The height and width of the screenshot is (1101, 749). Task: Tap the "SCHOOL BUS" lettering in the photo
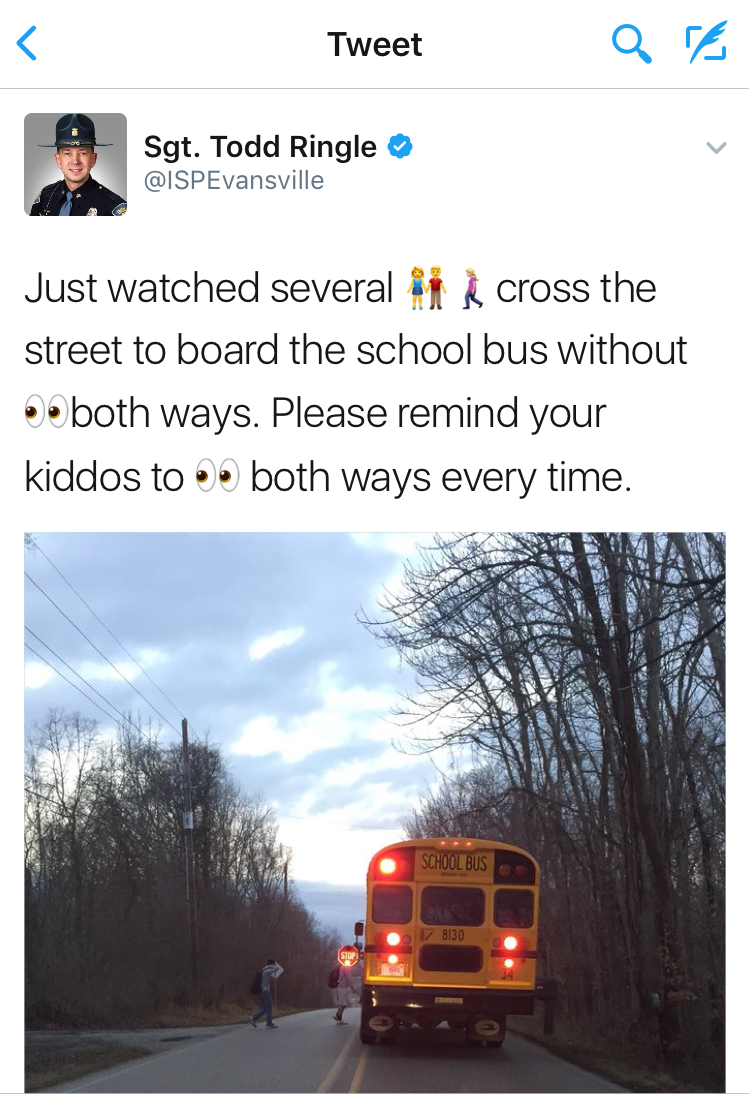(453, 862)
